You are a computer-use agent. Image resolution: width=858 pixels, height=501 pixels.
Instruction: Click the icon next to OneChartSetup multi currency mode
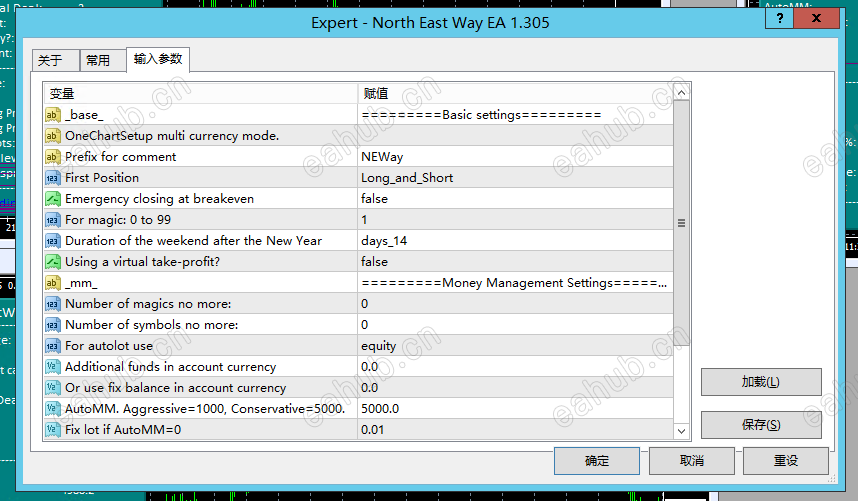coord(53,136)
